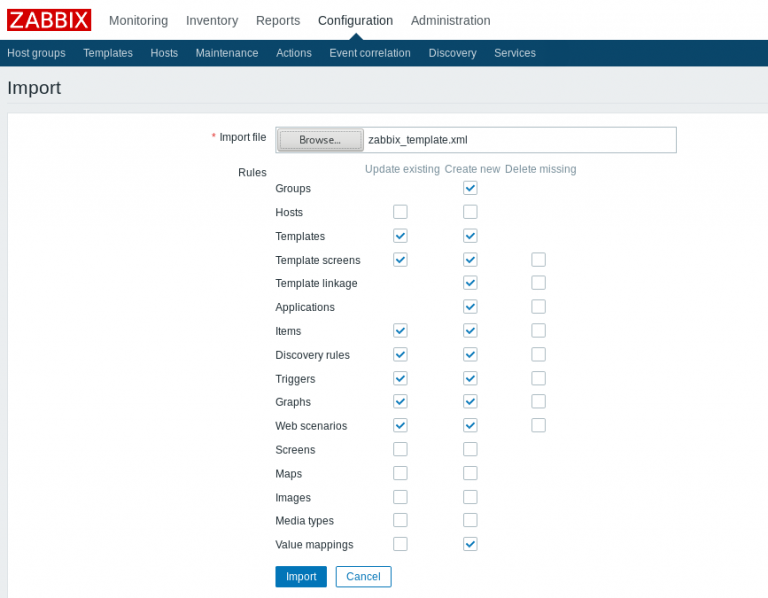Open the Inventory menu
Viewport: 768px width, 598px height.
coord(212,21)
